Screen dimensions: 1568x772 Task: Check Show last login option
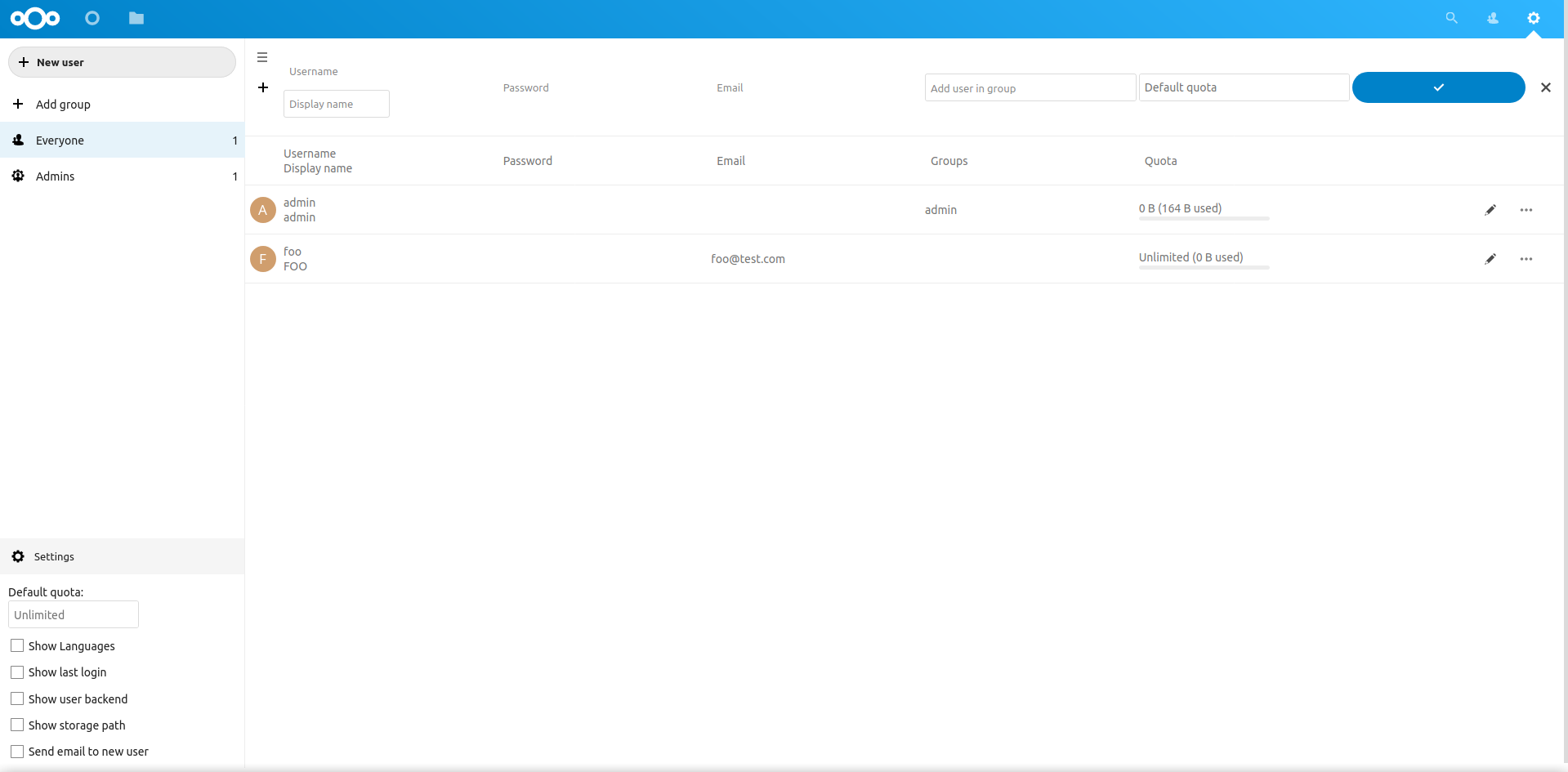pyautogui.click(x=16, y=672)
